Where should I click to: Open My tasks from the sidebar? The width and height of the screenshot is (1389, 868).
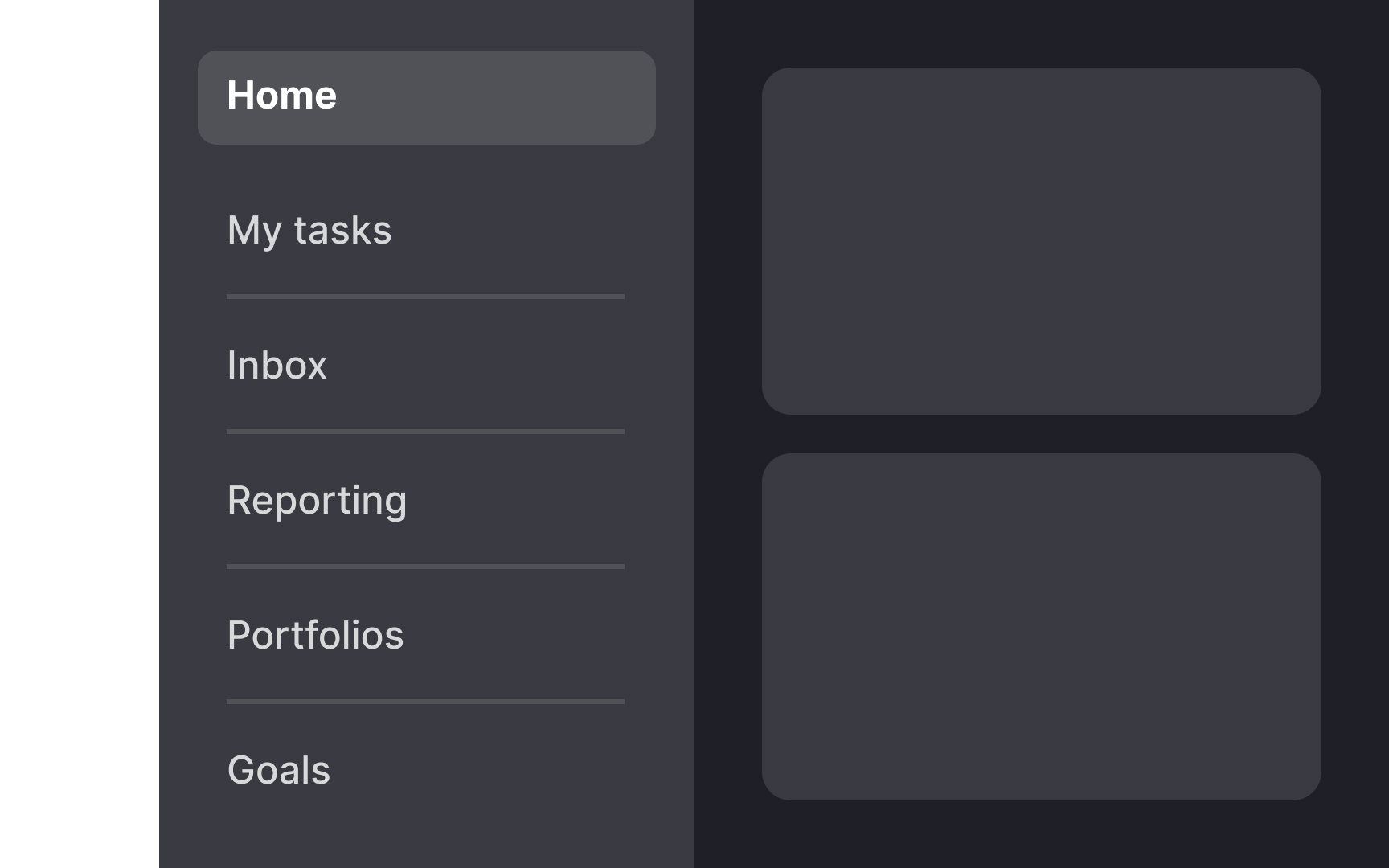click(x=309, y=231)
